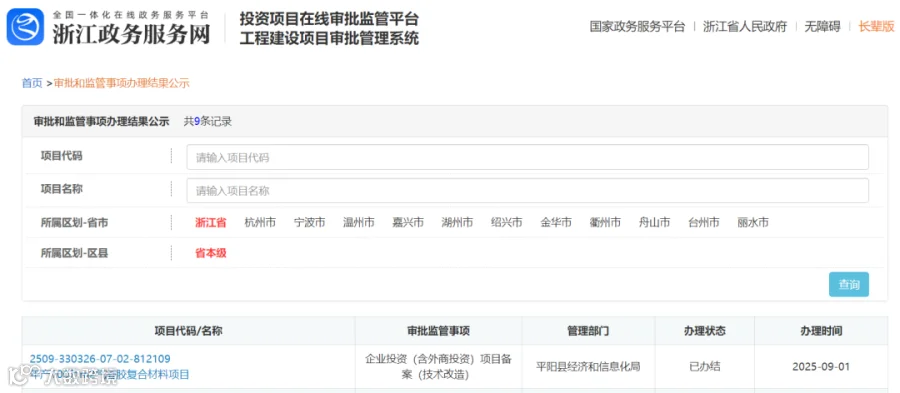The height and width of the screenshot is (393, 900).
Task: Click 企业投资（含外商投资）项目备案 cell
Action: tap(439, 367)
